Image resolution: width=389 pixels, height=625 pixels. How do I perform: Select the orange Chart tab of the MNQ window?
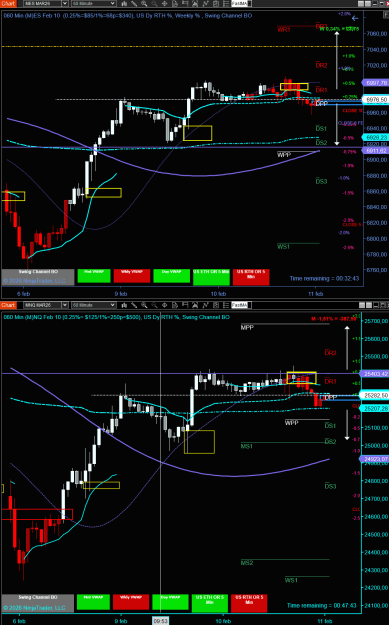[x=8, y=305]
